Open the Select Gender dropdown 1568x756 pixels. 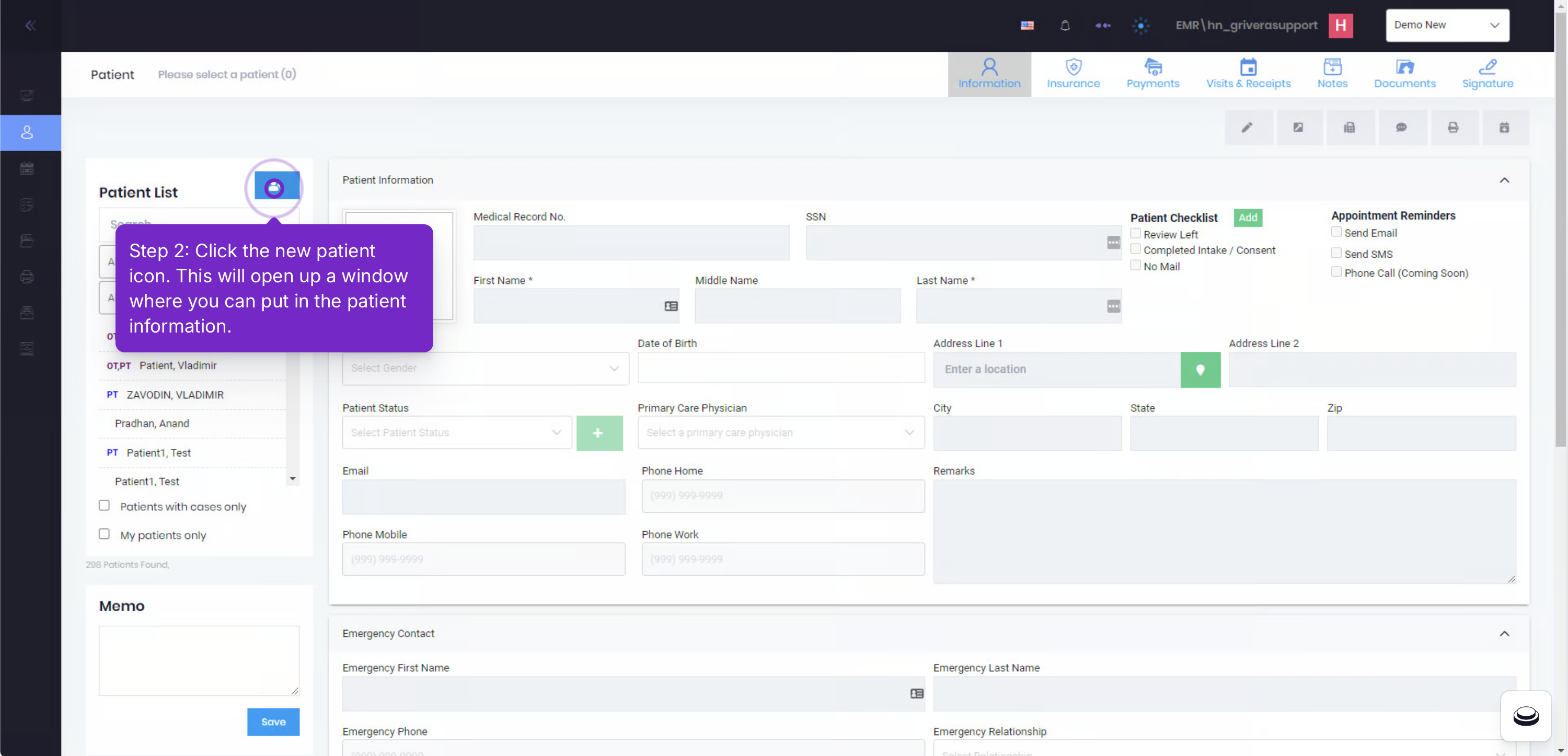click(485, 368)
